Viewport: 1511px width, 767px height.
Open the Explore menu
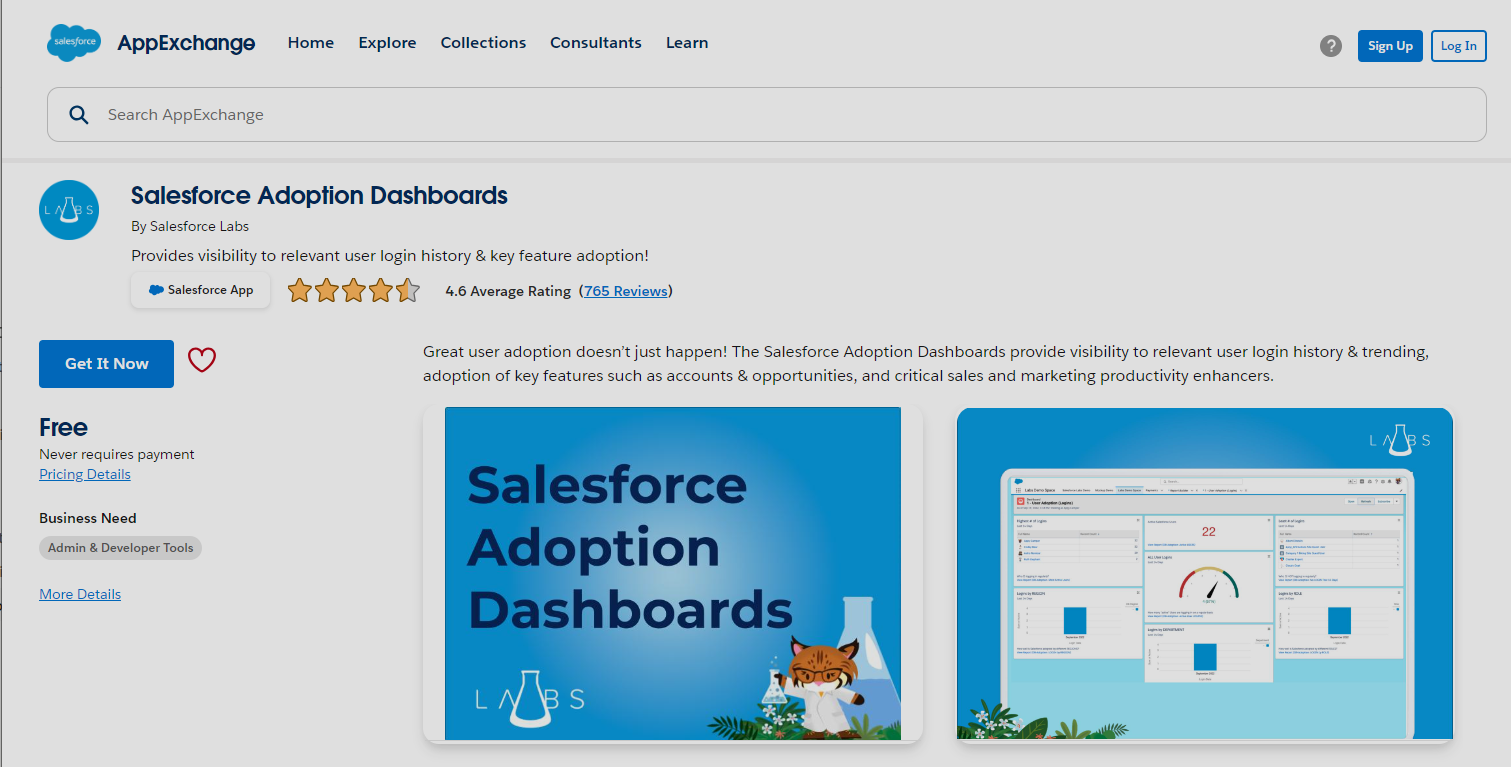pyautogui.click(x=387, y=43)
